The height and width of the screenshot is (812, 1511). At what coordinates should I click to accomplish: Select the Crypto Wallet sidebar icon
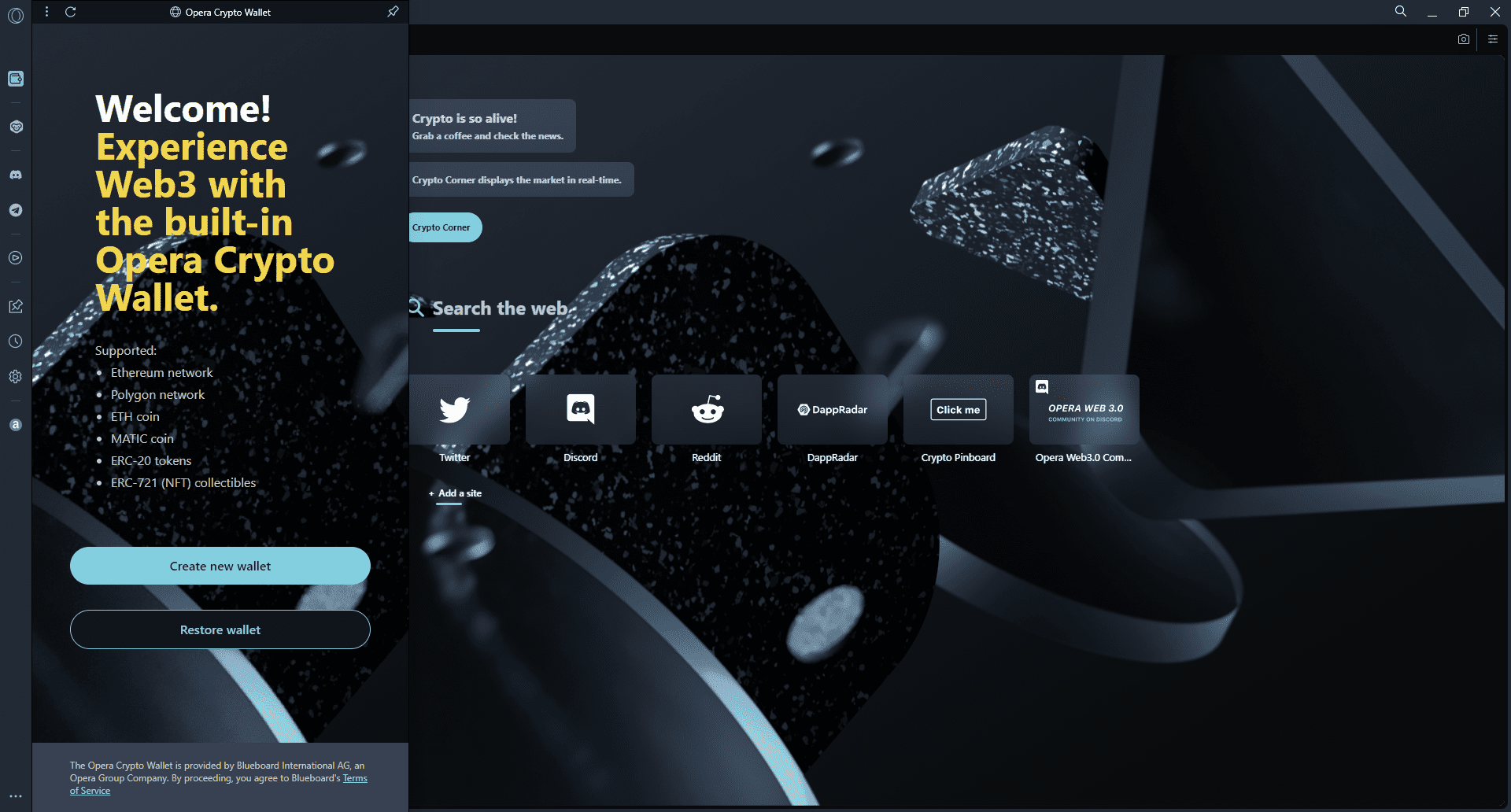[x=16, y=79]
